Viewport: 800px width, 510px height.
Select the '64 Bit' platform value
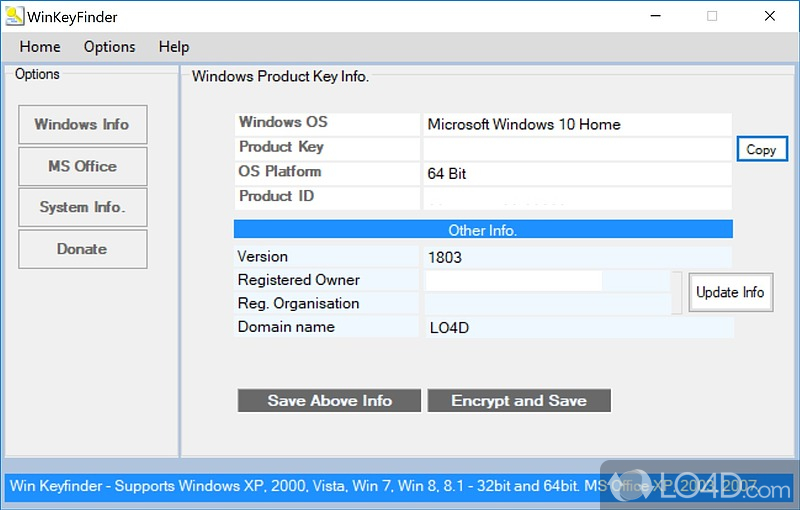[x=446, y=174]
